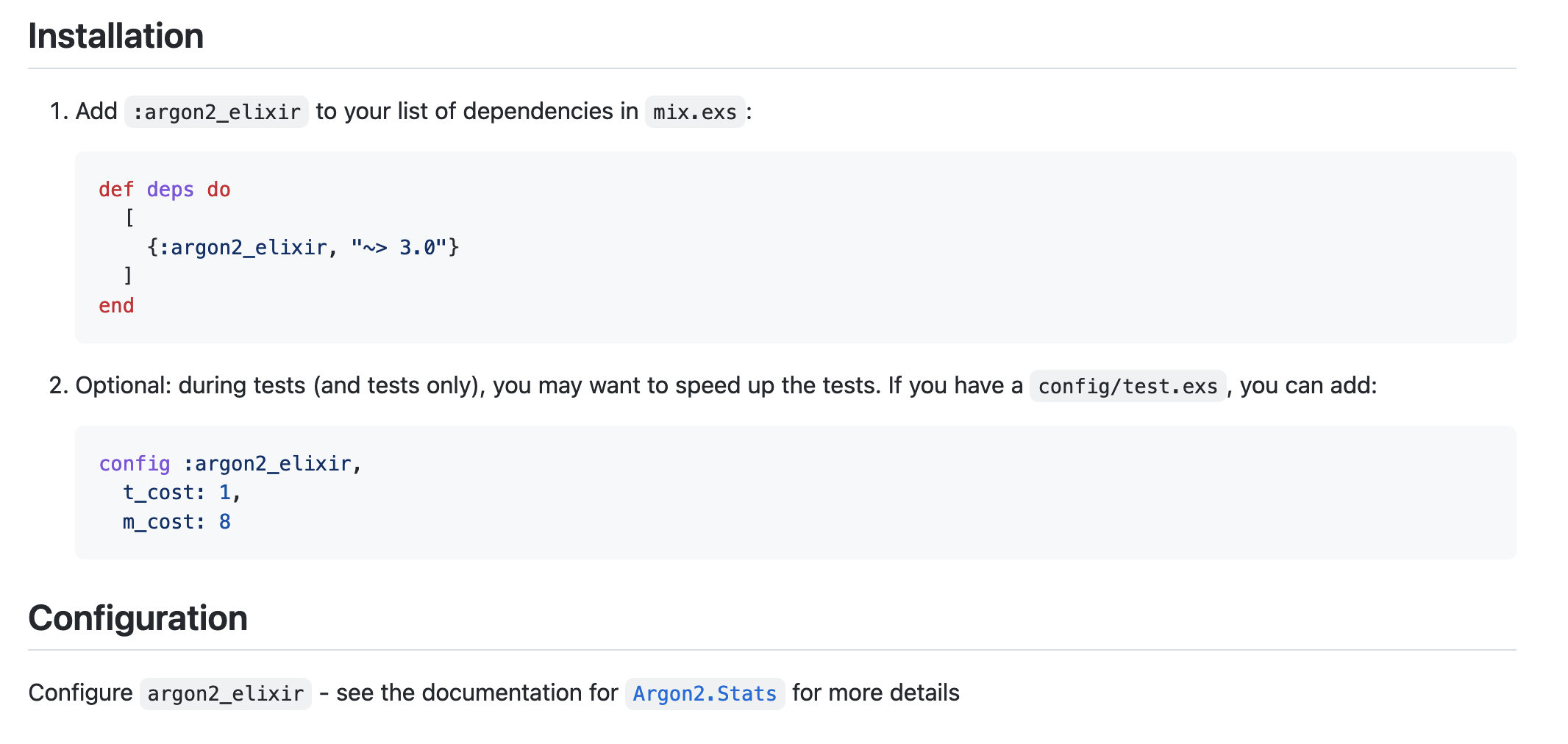Click the mix.exs inline code
Viewport: 1568px width, 744px height.
pos(695,112)
